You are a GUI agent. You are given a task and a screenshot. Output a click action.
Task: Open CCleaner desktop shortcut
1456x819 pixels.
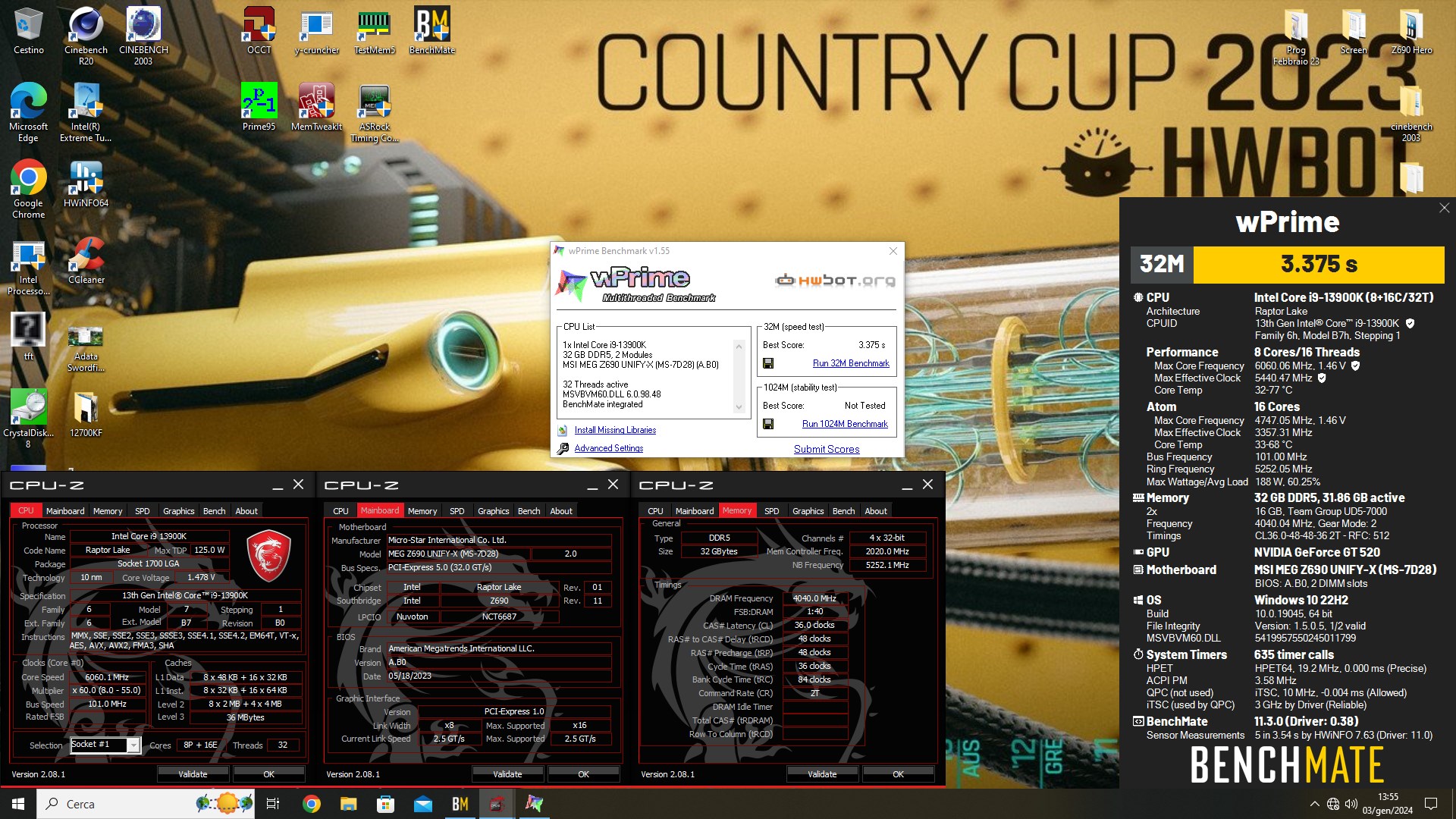pyautogui.click(x=86, y=260)
